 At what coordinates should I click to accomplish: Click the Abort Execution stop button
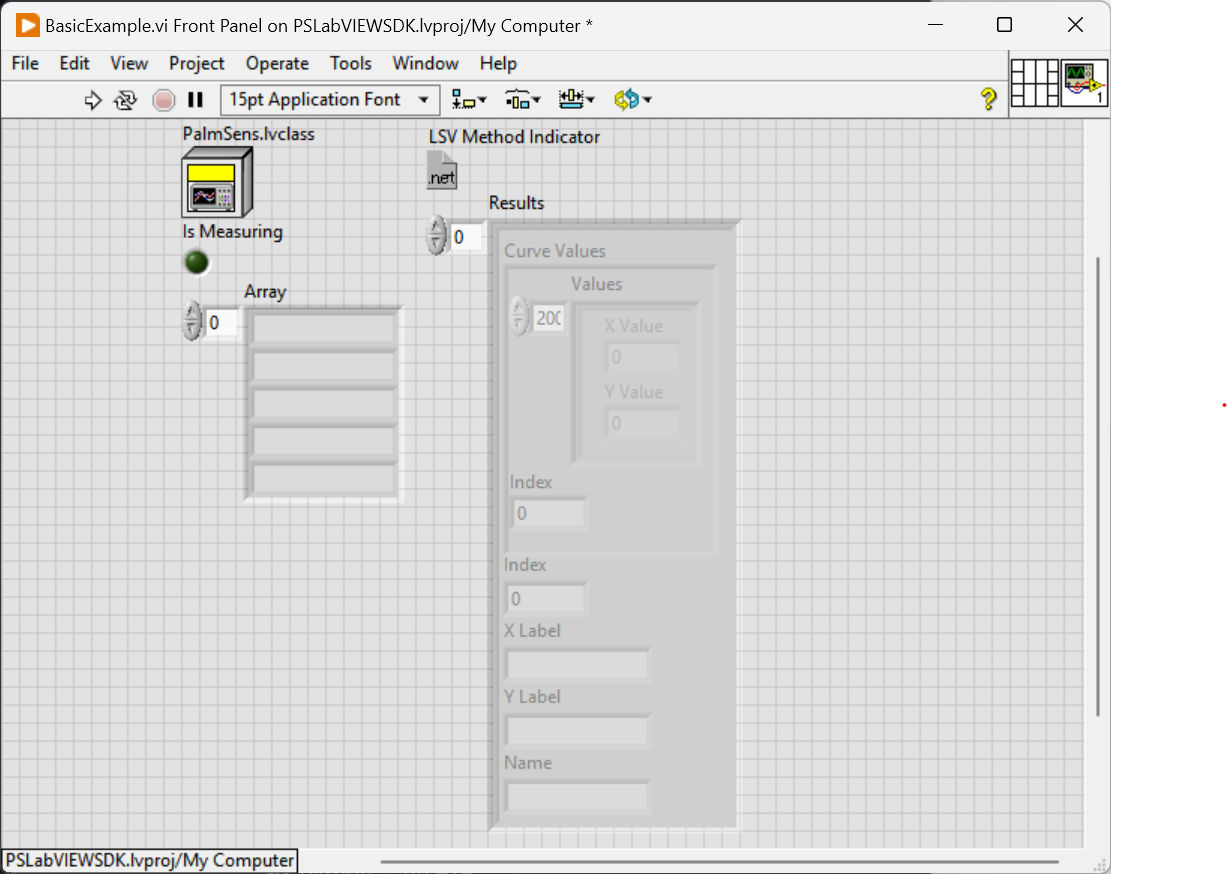click(163, 100)
